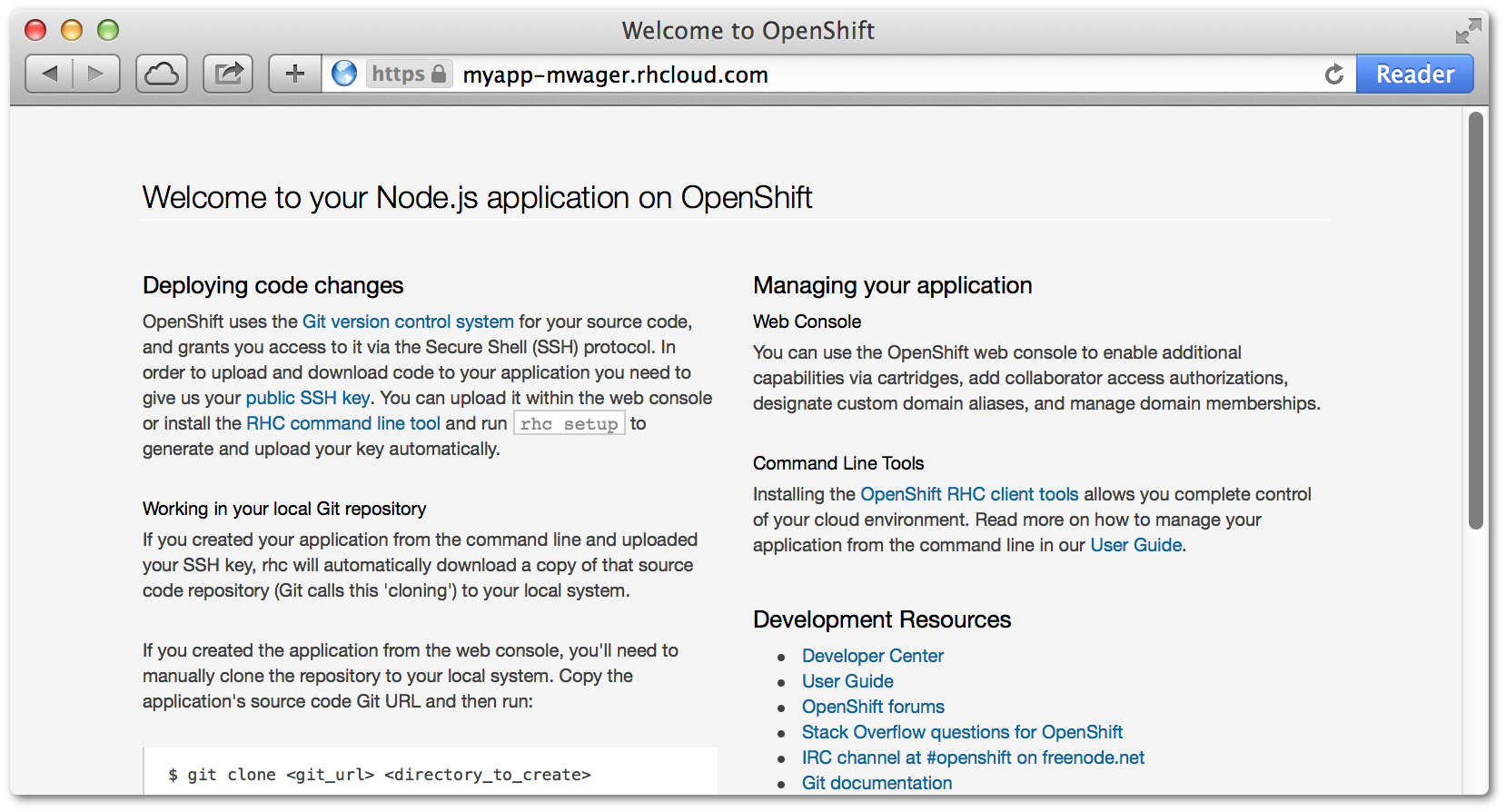Open IRC channel at #openshift link
The image size is (1506, 812).
[x=973, y=758]
